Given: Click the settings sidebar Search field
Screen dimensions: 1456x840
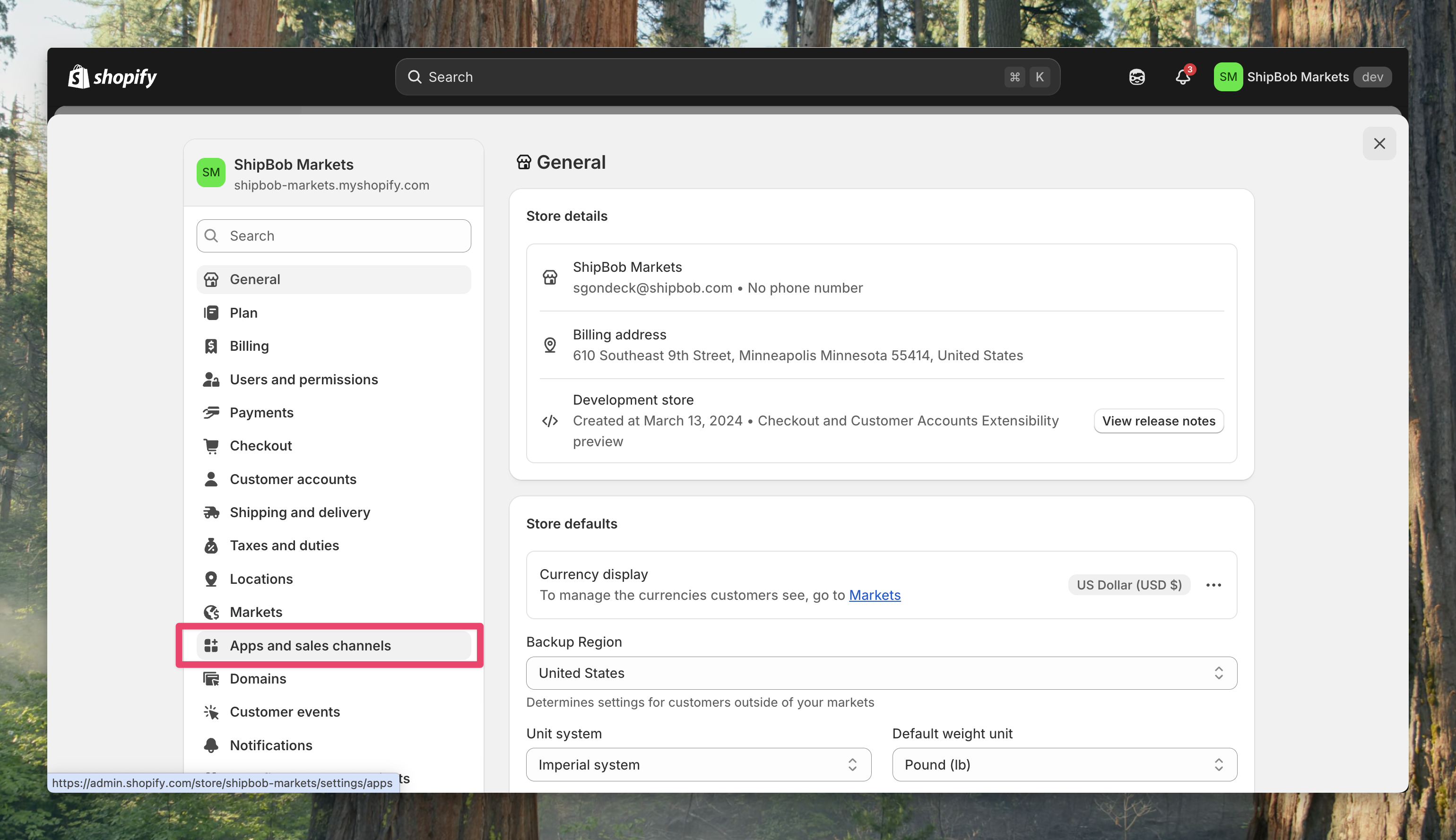Looking at the screenshot, I should 333,236.
